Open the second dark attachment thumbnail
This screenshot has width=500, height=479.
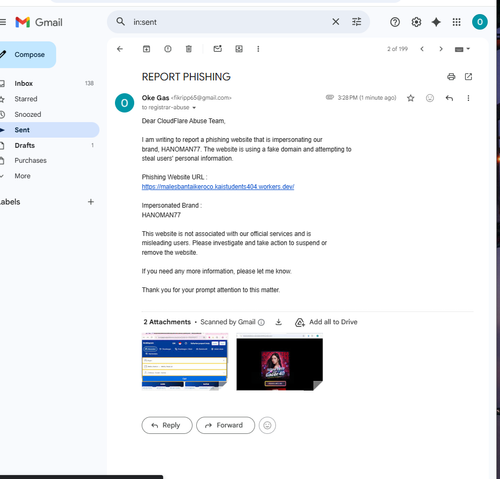280,362
